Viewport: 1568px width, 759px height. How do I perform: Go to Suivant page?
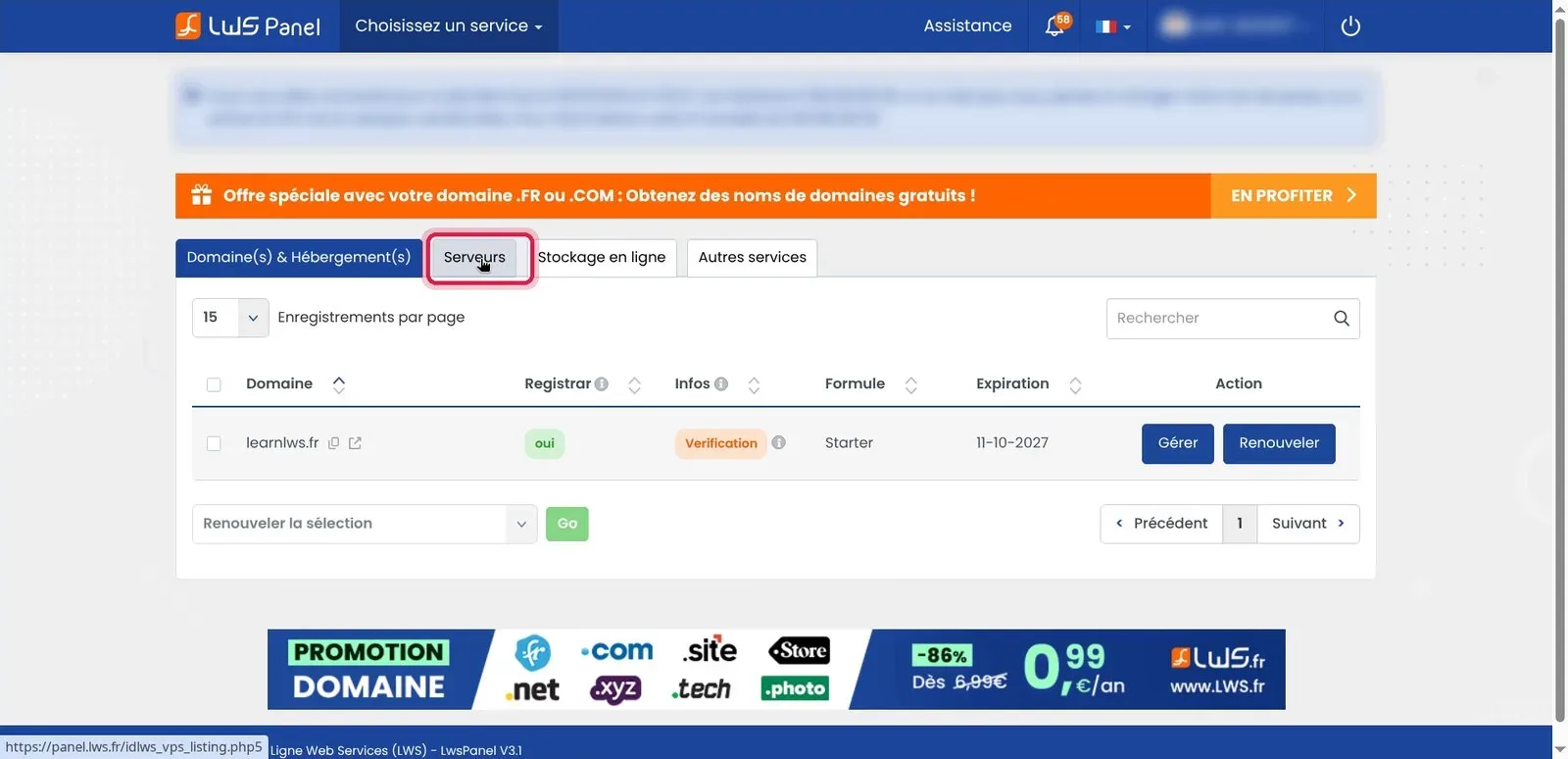1308,524
